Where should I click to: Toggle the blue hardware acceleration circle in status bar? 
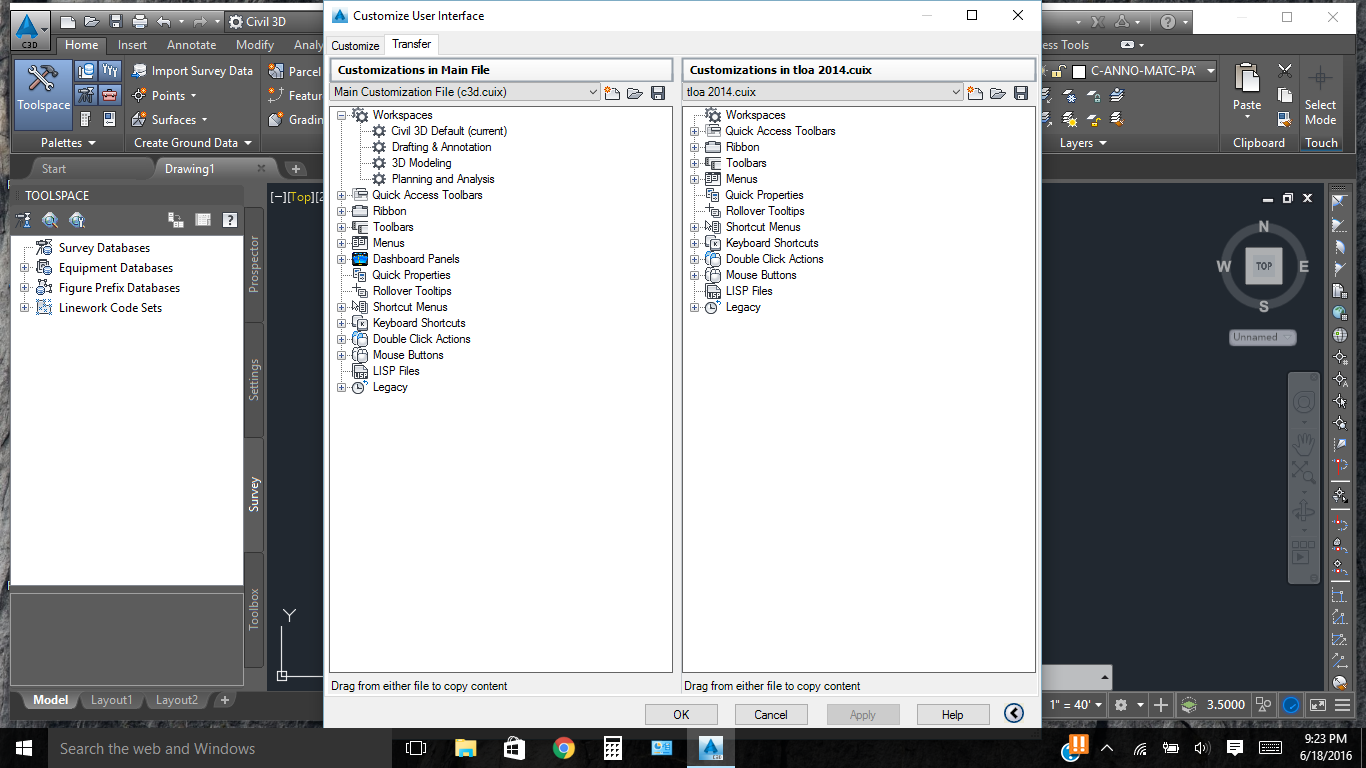point(1291,704)
